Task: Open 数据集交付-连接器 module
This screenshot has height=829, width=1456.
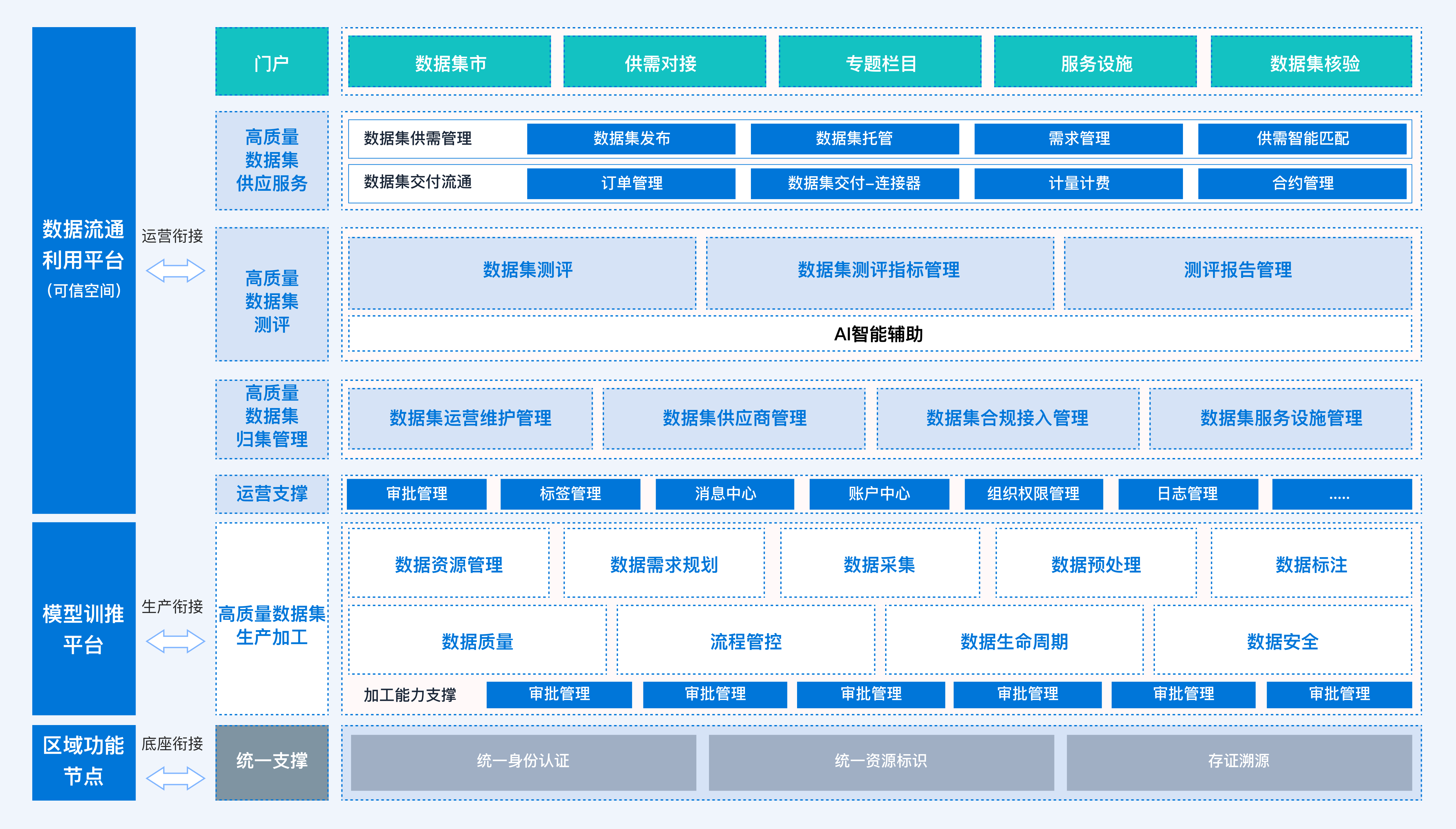Action: coord(854,183)
